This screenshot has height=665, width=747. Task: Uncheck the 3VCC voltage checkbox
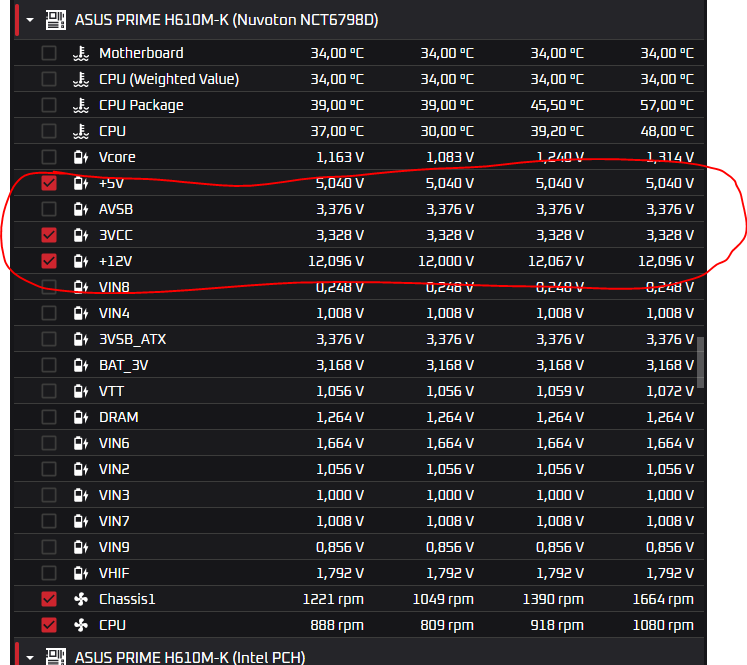point(49,235)
